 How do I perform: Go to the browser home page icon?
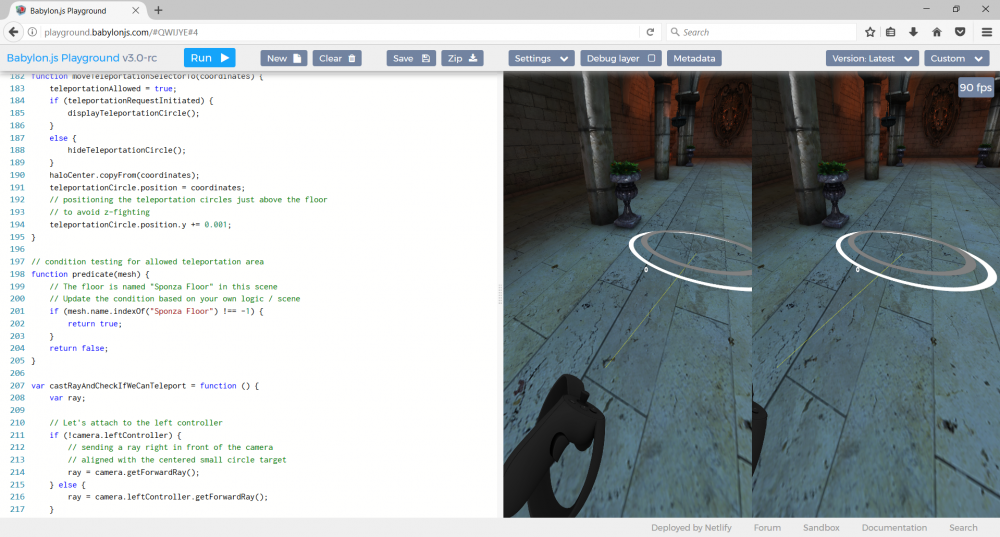pyautogui.click(x=937, y=32)
